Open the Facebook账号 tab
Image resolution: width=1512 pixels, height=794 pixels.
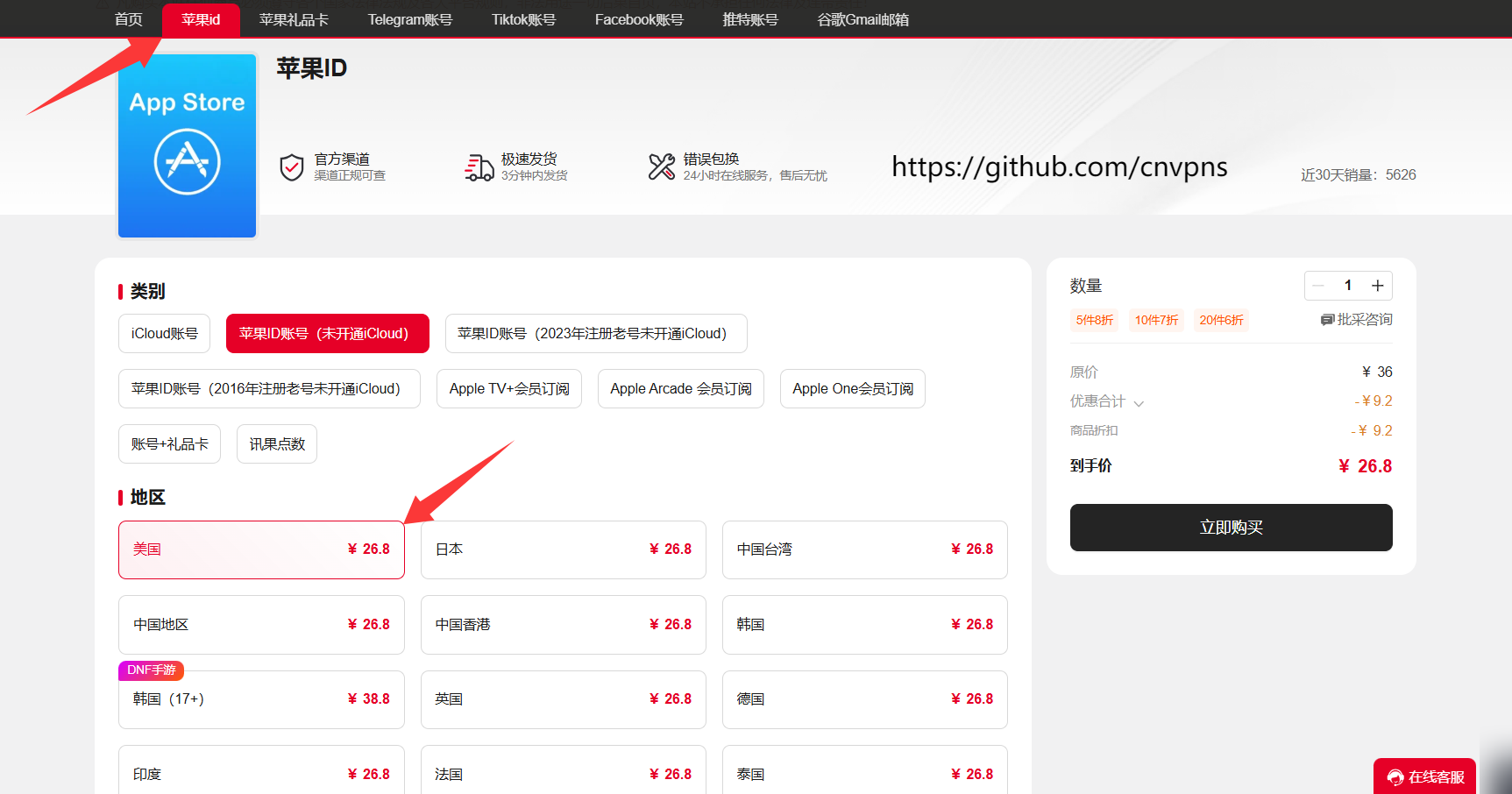pyautogui.click(x=639, y=19)
